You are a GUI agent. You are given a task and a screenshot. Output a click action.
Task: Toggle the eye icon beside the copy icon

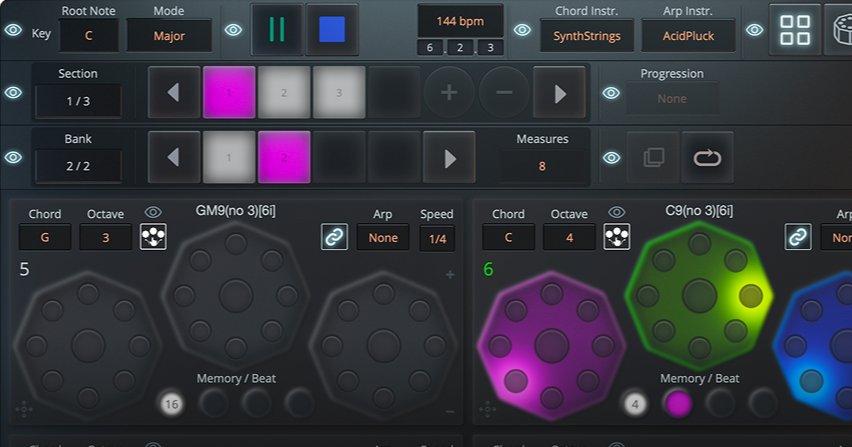click(611, 158)
